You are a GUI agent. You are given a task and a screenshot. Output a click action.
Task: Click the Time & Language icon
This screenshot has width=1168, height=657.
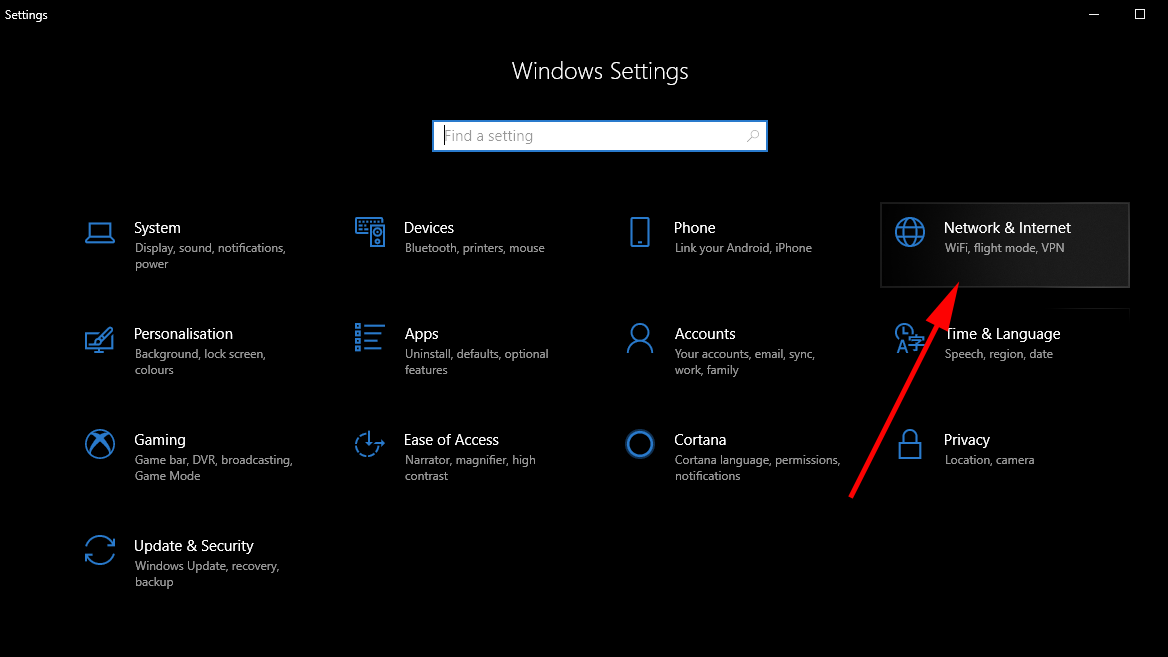tap(910, 338)
